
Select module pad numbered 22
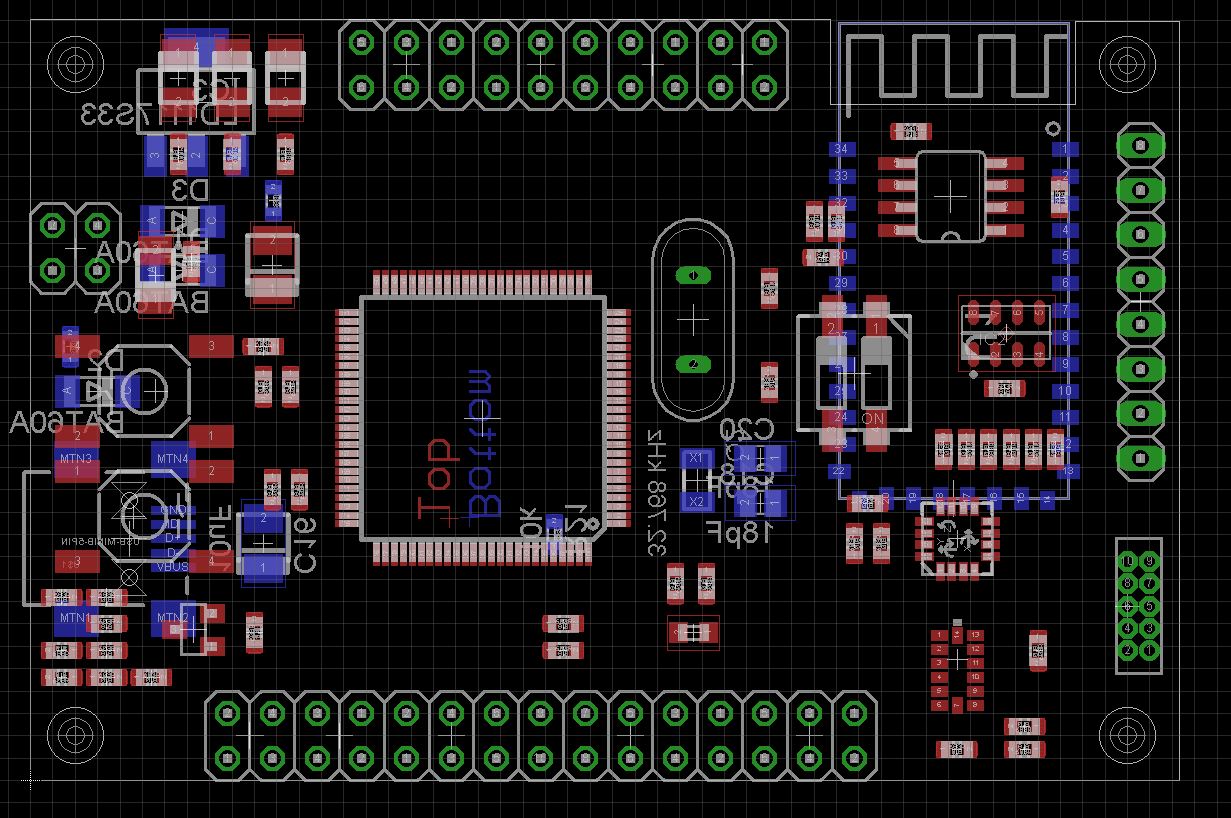click(839, 471)
